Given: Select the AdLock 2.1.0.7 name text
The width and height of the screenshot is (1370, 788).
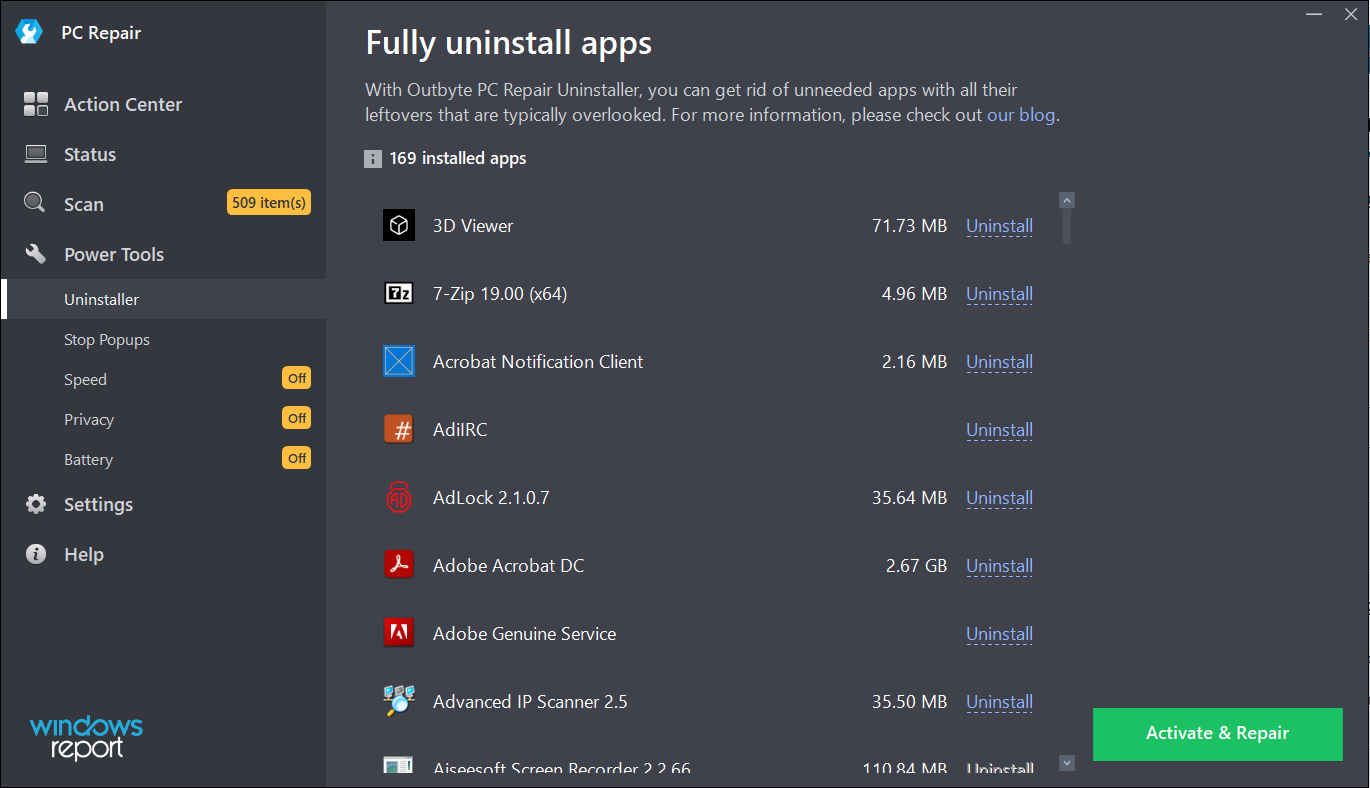Looking at the screenshot, I should [x=491, y=498].
